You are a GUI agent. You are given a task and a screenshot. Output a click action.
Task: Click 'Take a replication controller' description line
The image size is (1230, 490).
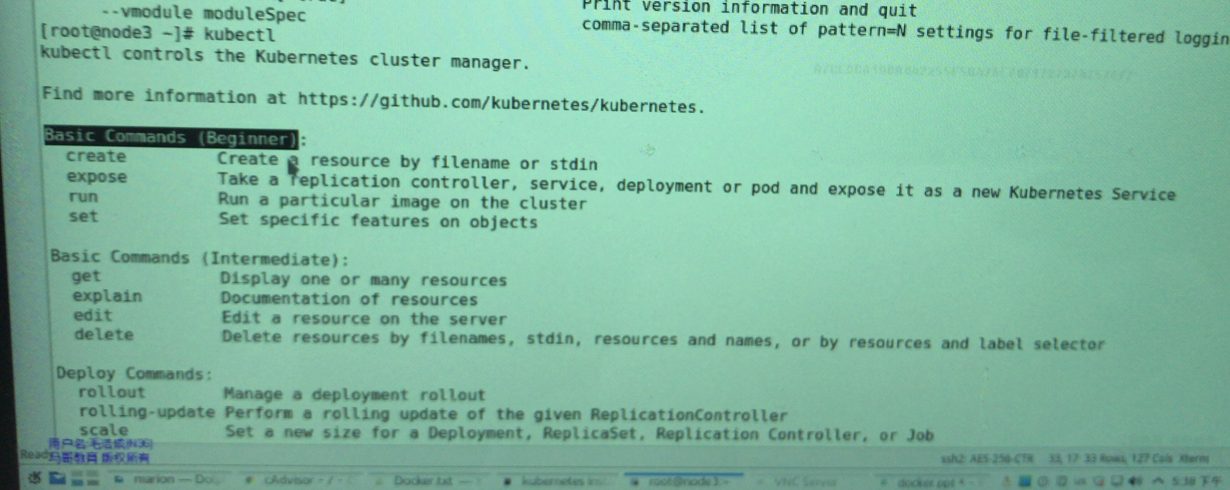697,188
